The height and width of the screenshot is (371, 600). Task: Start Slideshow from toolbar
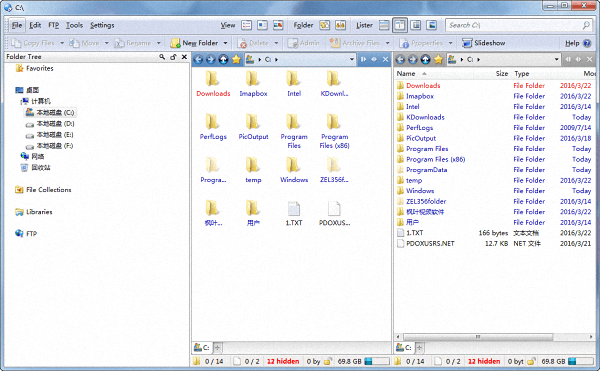coord(484,43)
